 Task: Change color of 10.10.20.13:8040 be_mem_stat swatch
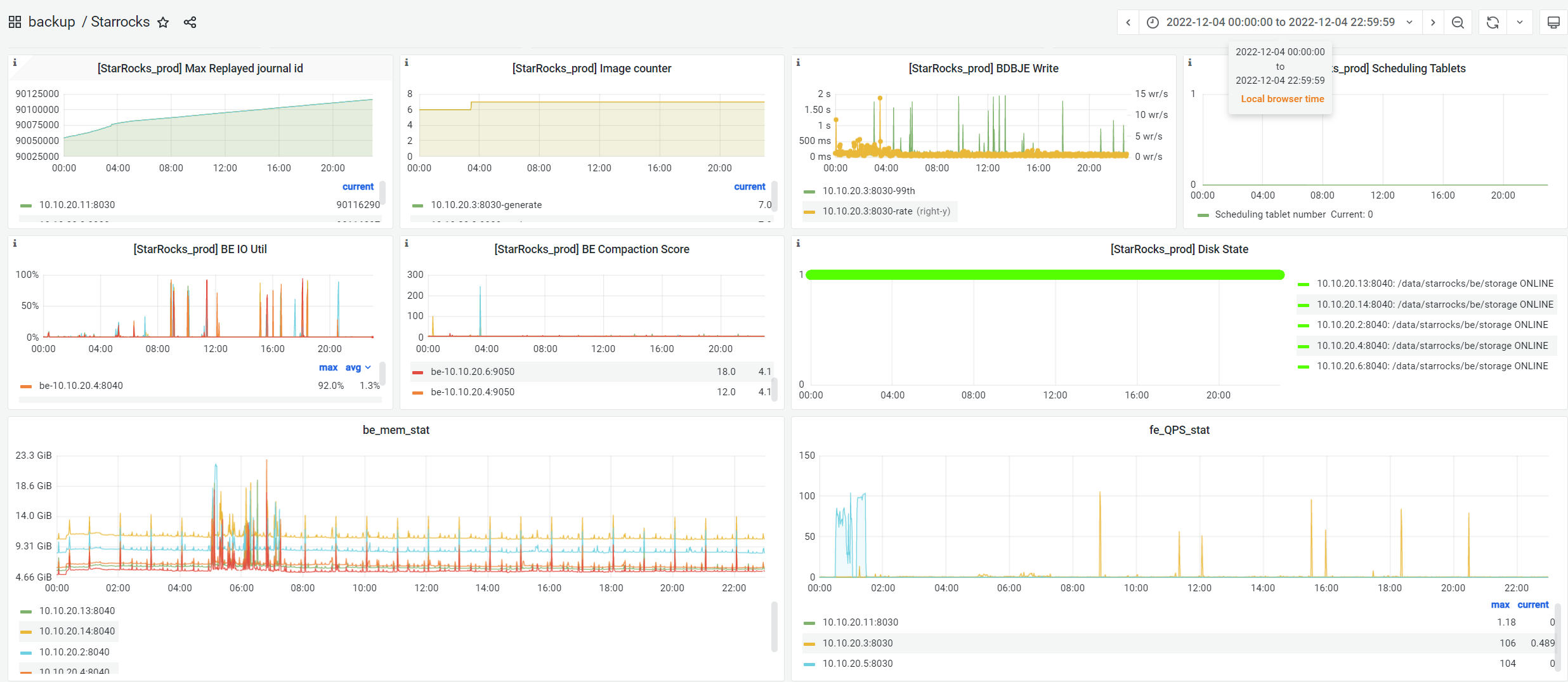pos(26,612)
